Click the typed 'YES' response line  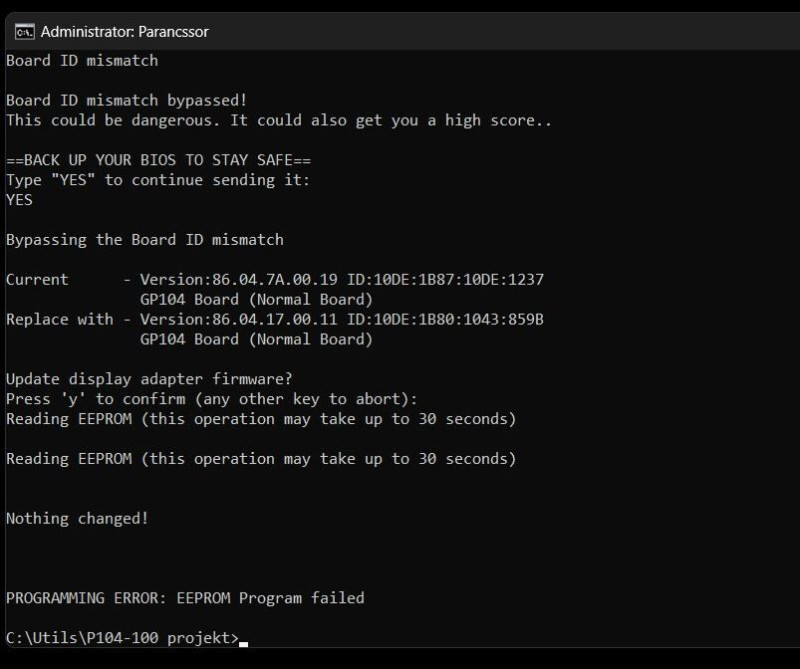tap(19, 200)
